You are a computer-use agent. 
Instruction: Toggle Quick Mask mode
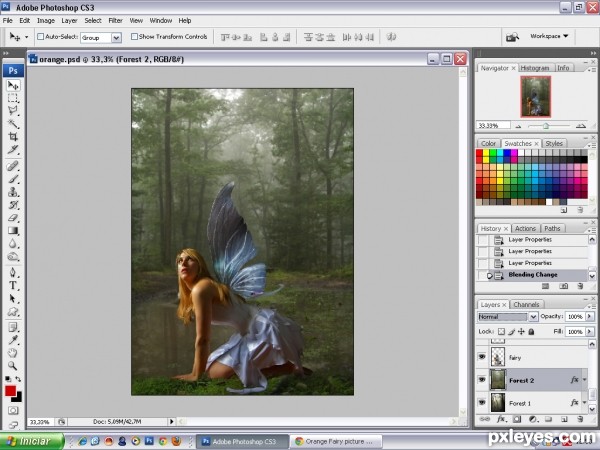[x=13, y=411]
